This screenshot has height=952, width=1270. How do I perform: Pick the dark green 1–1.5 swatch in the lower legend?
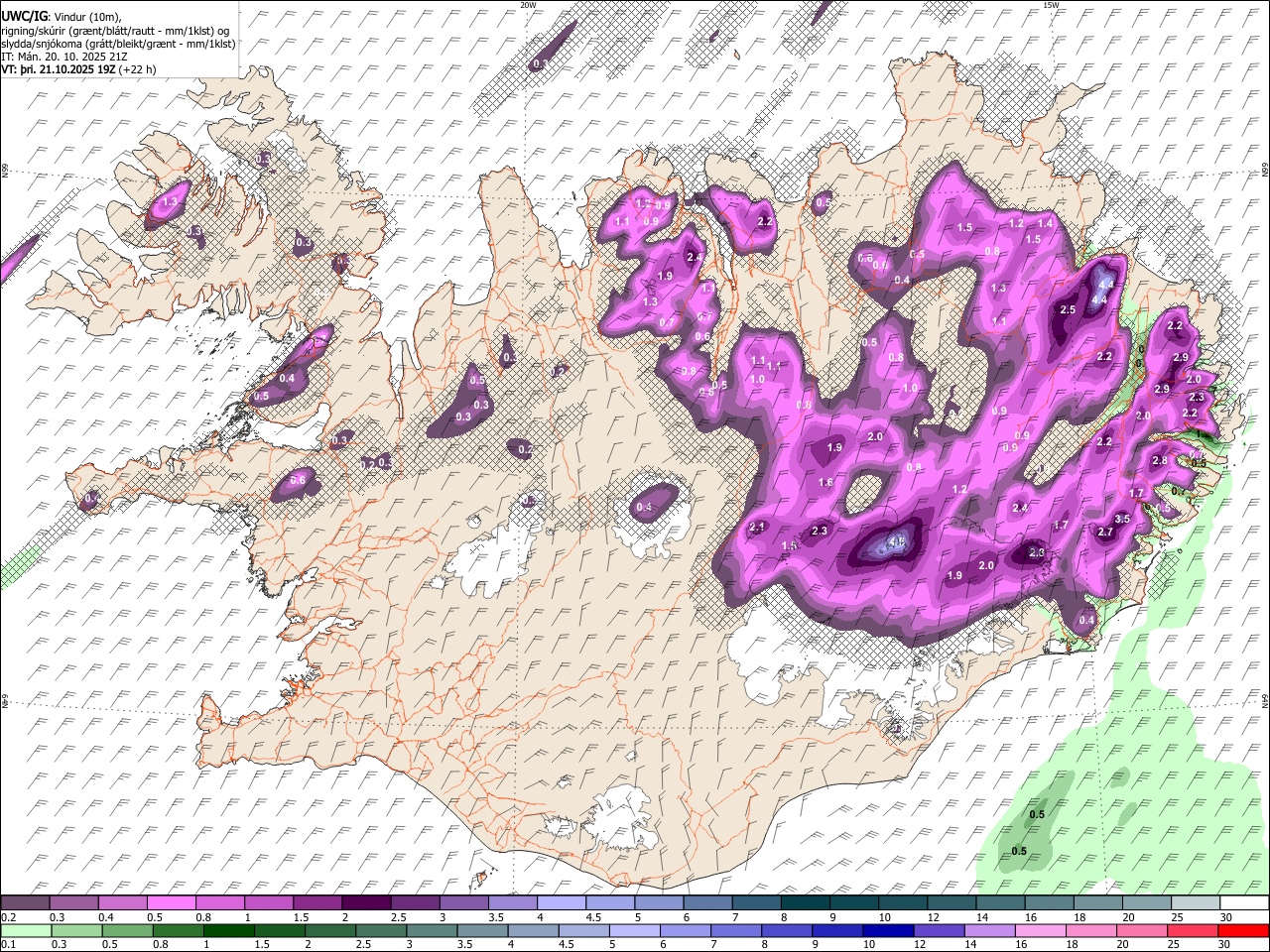coord(229,931)
